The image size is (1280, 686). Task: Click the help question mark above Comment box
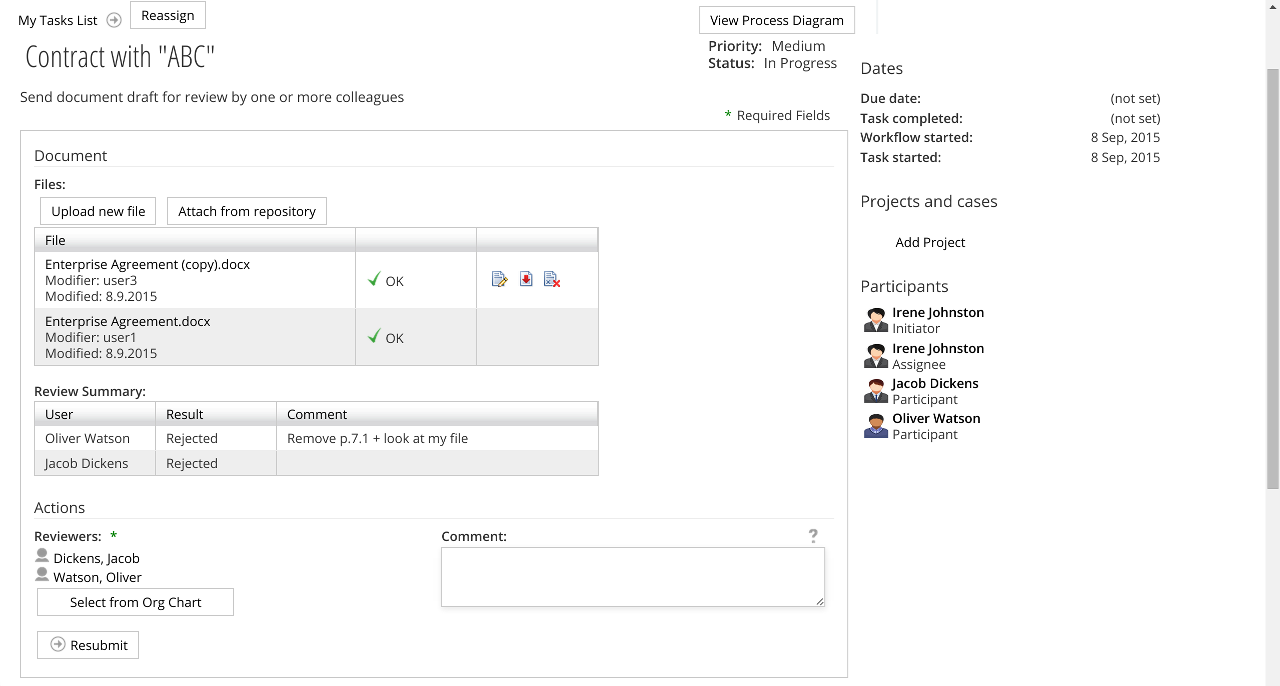point(813,536)
